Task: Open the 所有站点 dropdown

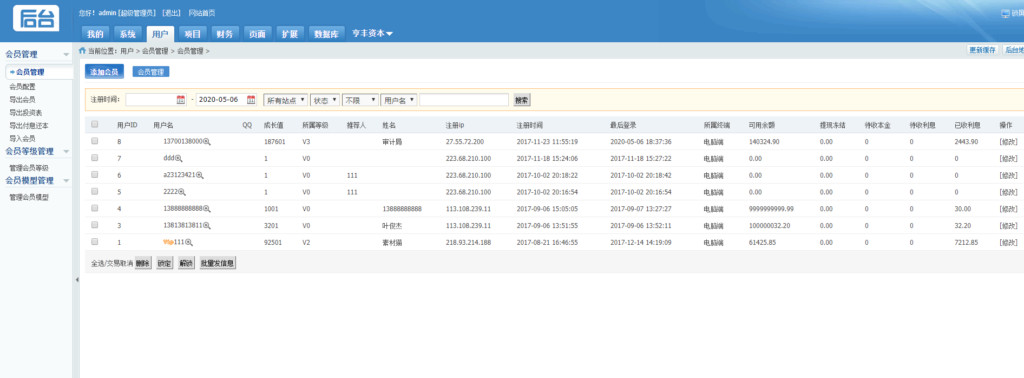Action: coord(285,100)
